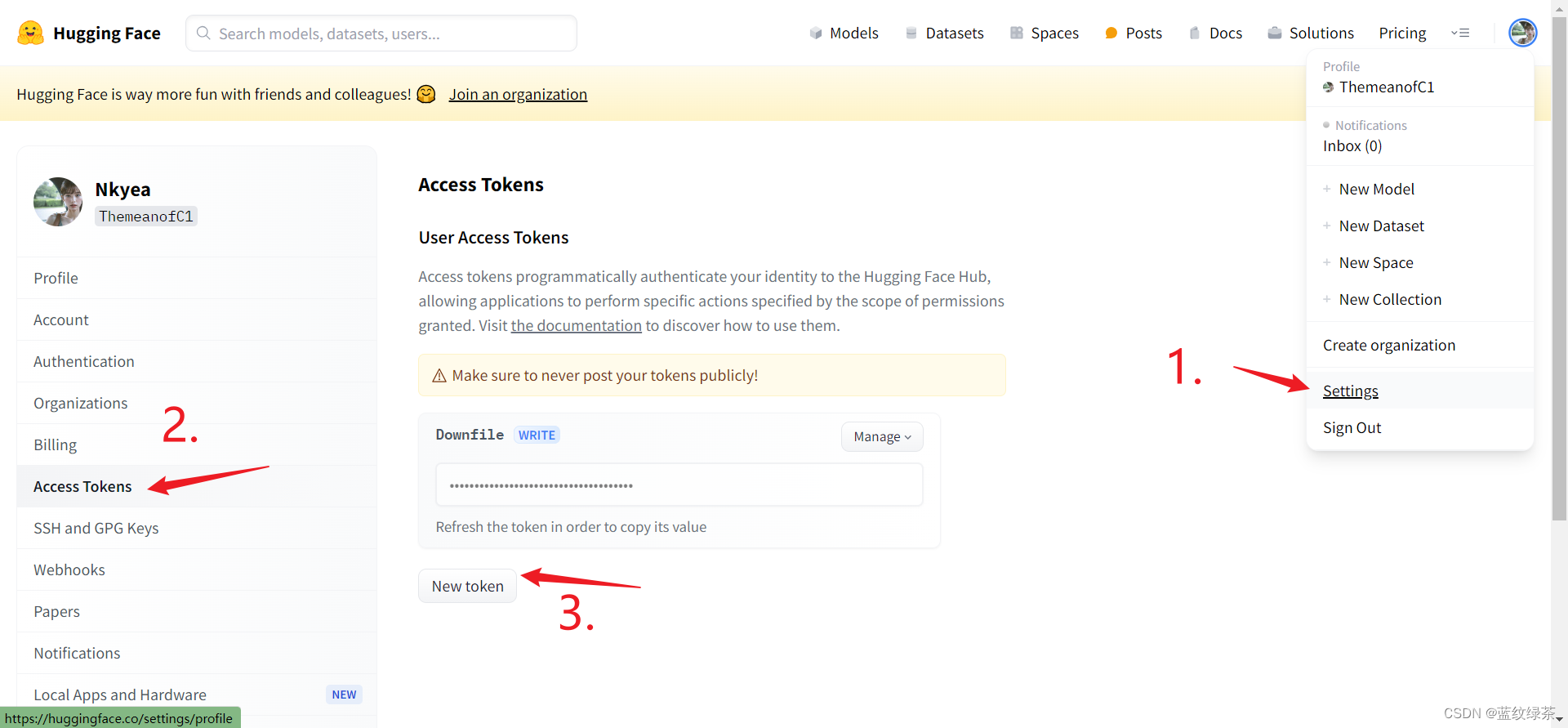
Task: Choose New Model in user menu
Action: (1377, 189)
